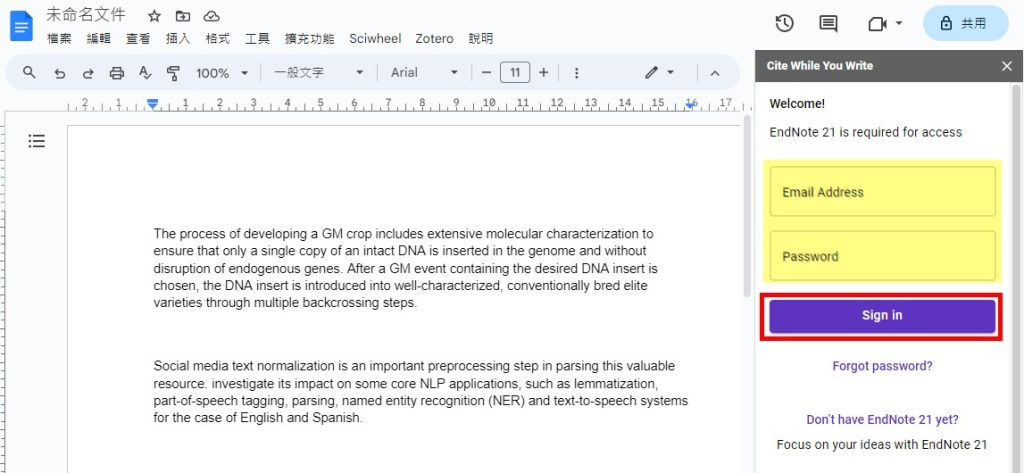The height and width of the screenshot is (473, 1024).
Task: Redo the last action
Action: coord(88,73)
